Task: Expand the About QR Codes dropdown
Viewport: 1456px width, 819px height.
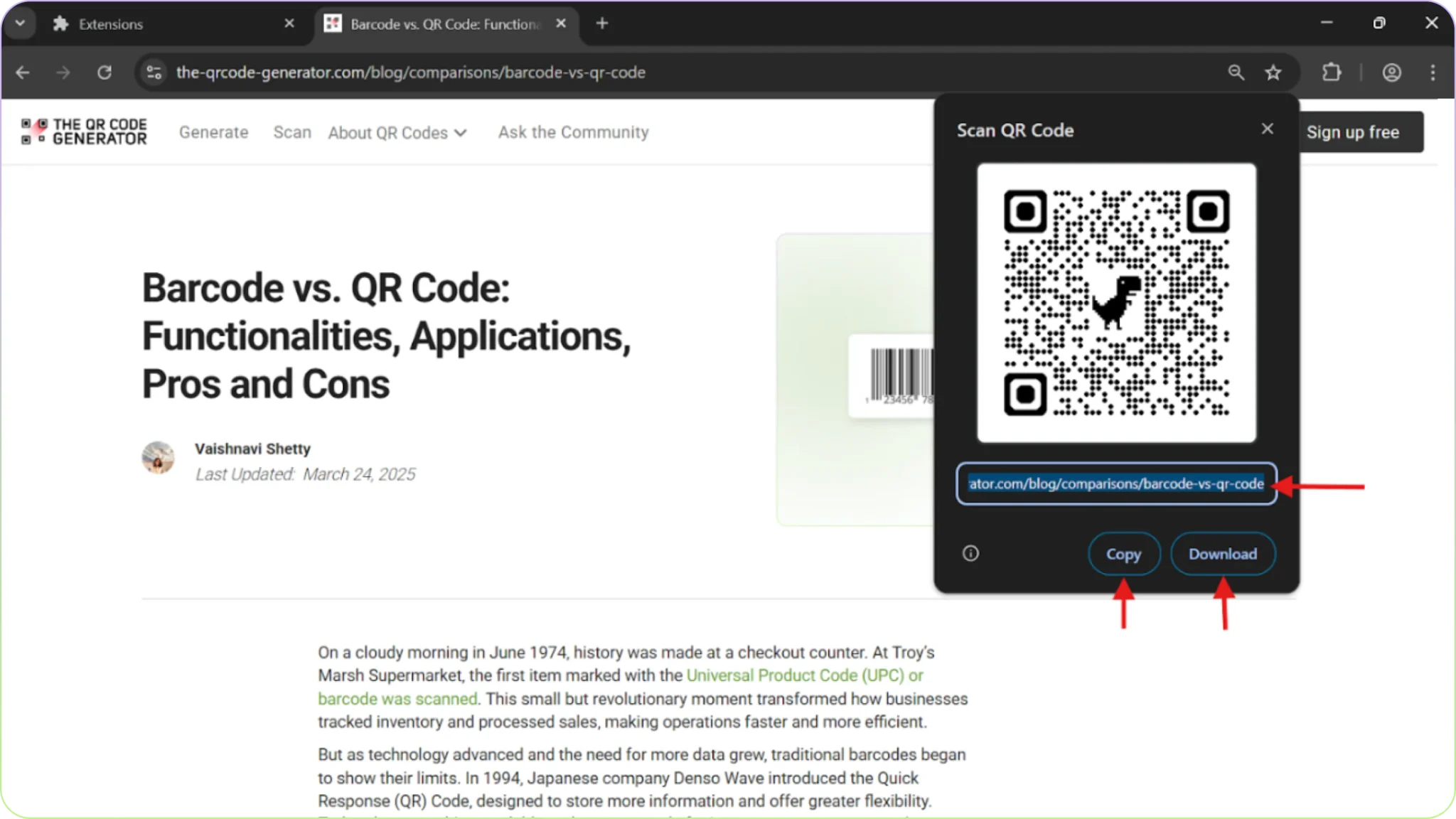Action: [x=397, y=133]
